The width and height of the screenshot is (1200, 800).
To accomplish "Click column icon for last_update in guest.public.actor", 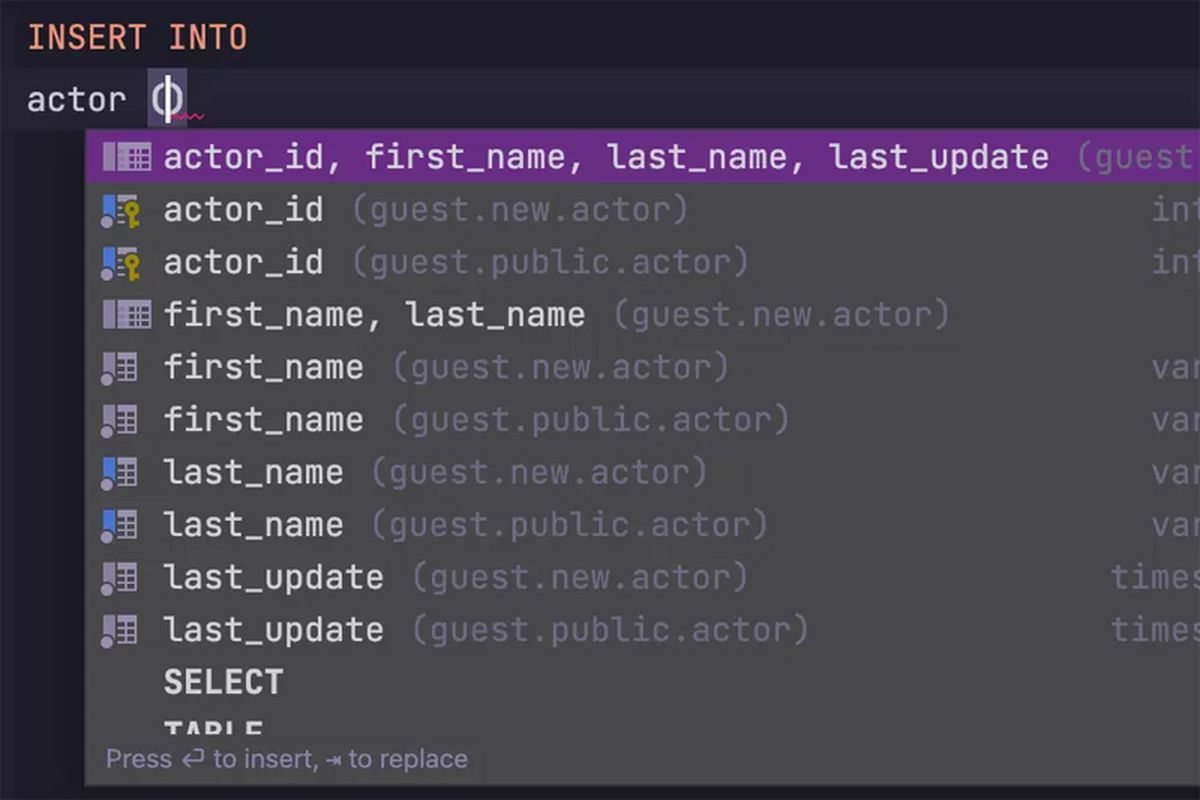I will [x=120, y=630].
